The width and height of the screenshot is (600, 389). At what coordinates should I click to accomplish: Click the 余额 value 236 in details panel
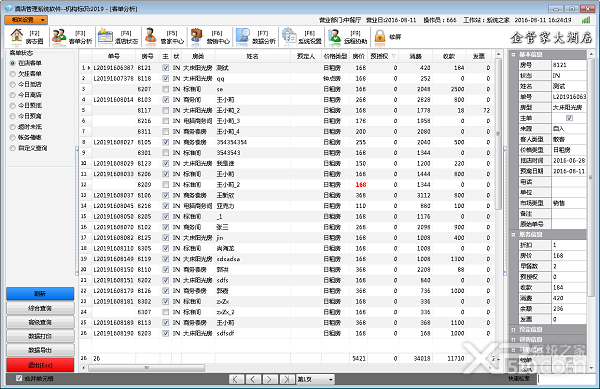[569, 308]
